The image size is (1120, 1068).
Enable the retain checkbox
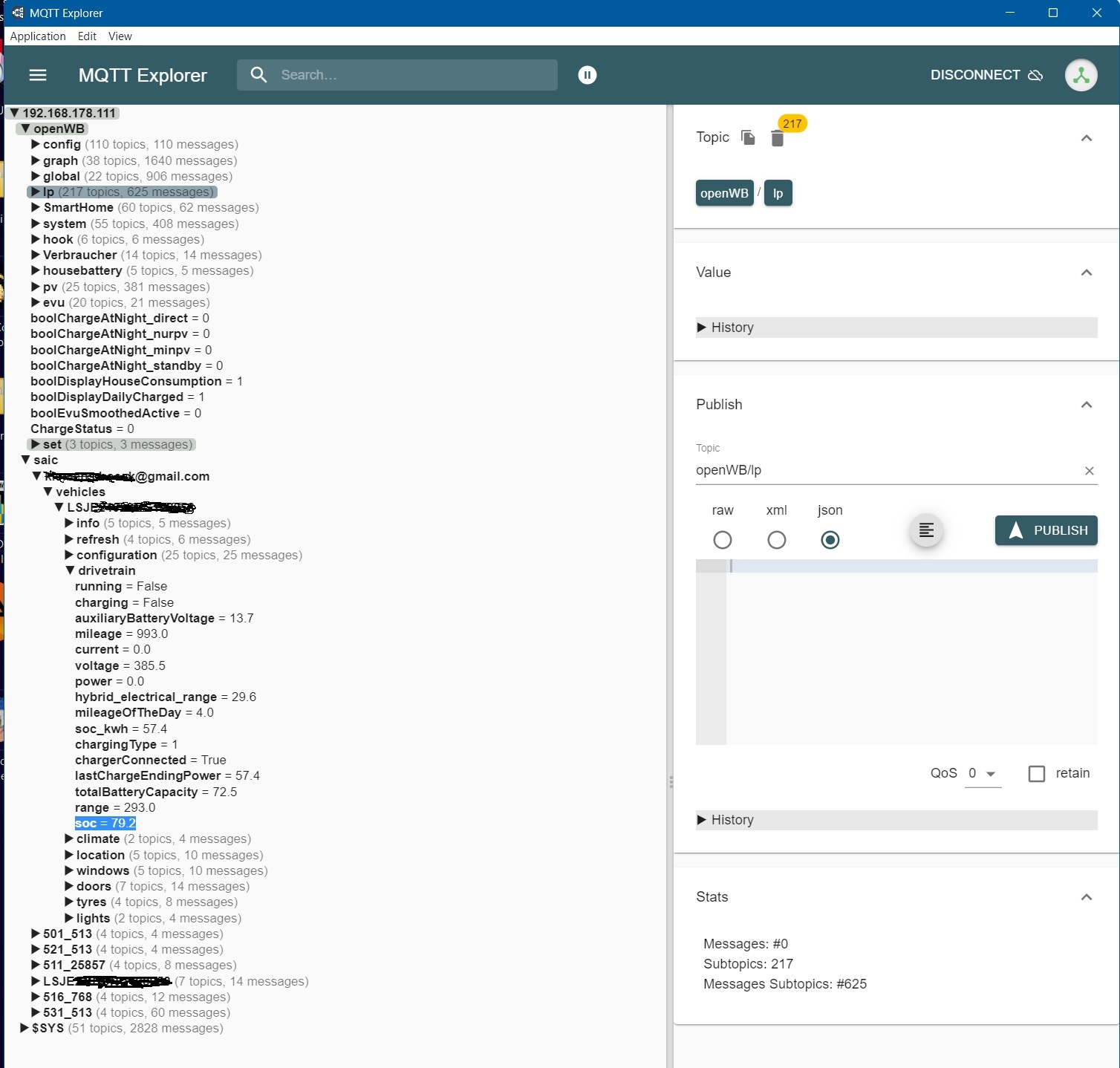(1037, 774)
